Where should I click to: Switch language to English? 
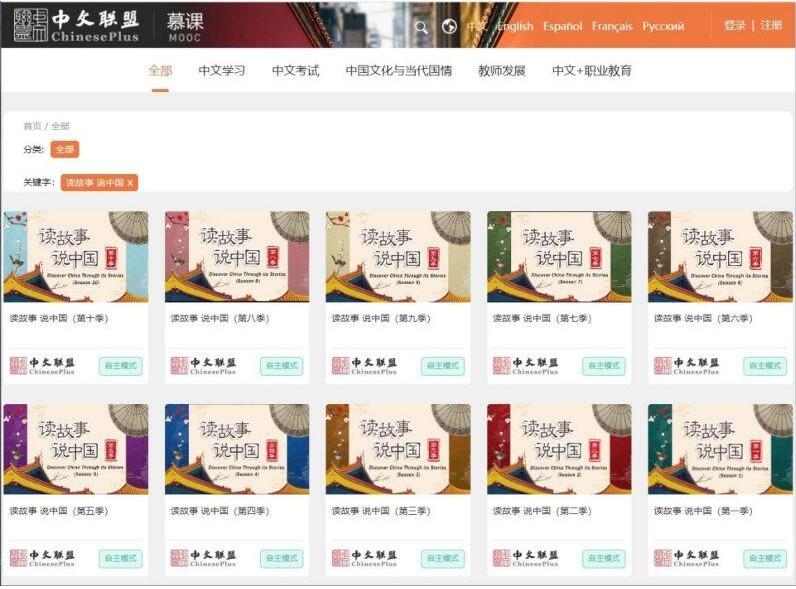click(515, 27)
